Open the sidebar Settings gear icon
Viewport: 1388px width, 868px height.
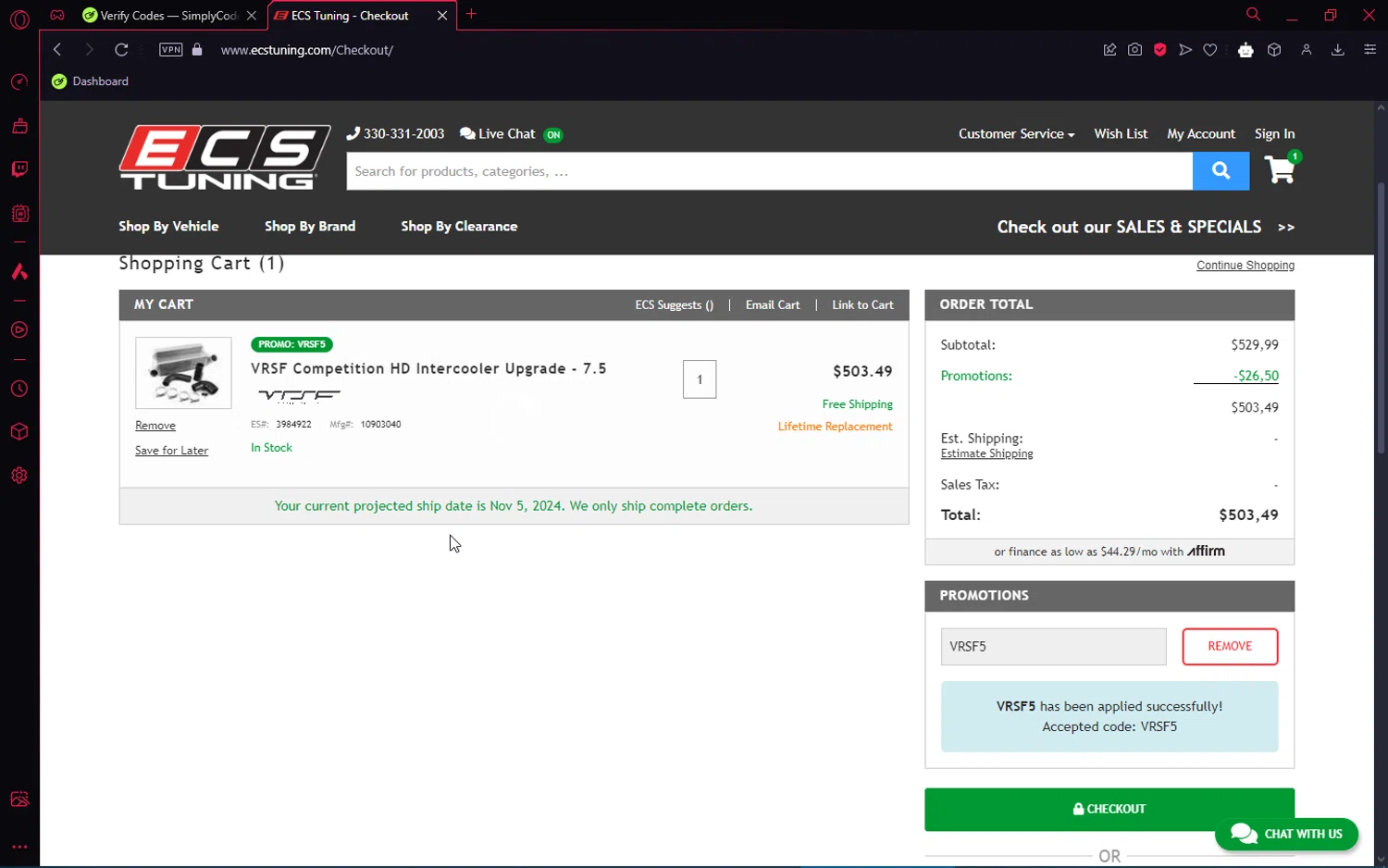[x=19, y=476]
